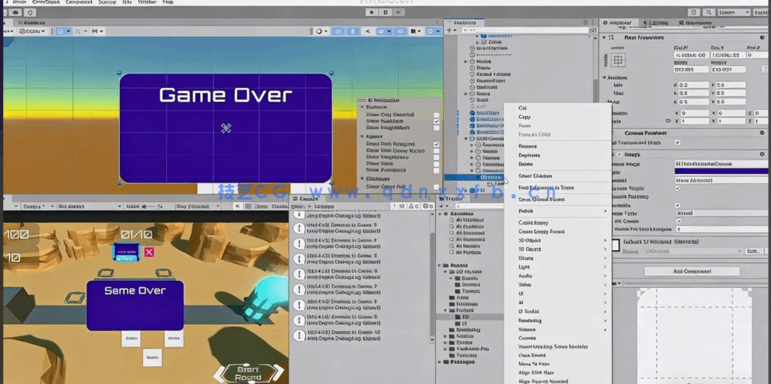Collapse the Assets tree in Project panel
The width and height of the screenshot is (771, 384).
pyautogui.click(x=440, y=265)
